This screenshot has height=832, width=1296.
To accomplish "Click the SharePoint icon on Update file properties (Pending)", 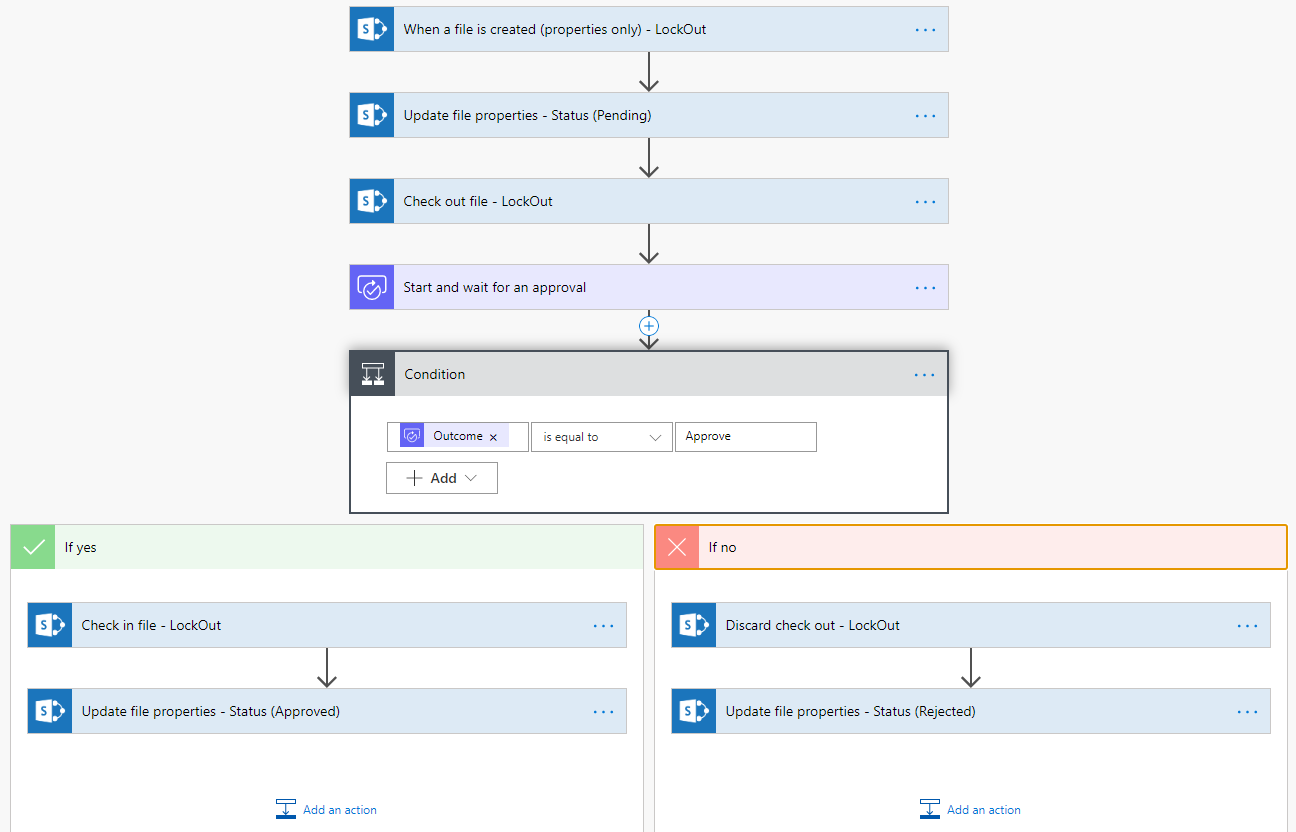I will click(x=371, y=115).
